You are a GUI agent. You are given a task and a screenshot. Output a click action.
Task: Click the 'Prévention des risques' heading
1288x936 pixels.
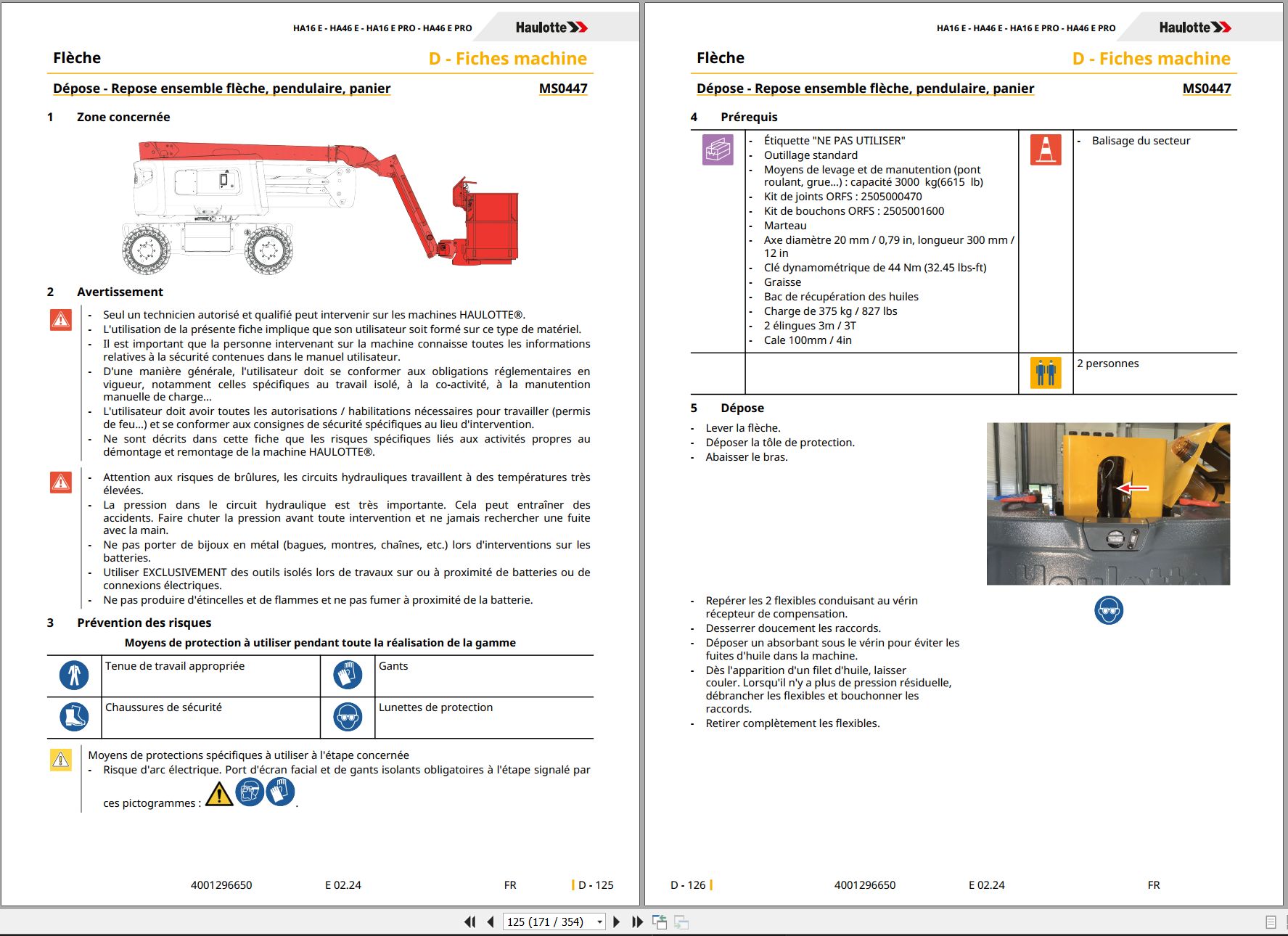[x=144, y=623]
